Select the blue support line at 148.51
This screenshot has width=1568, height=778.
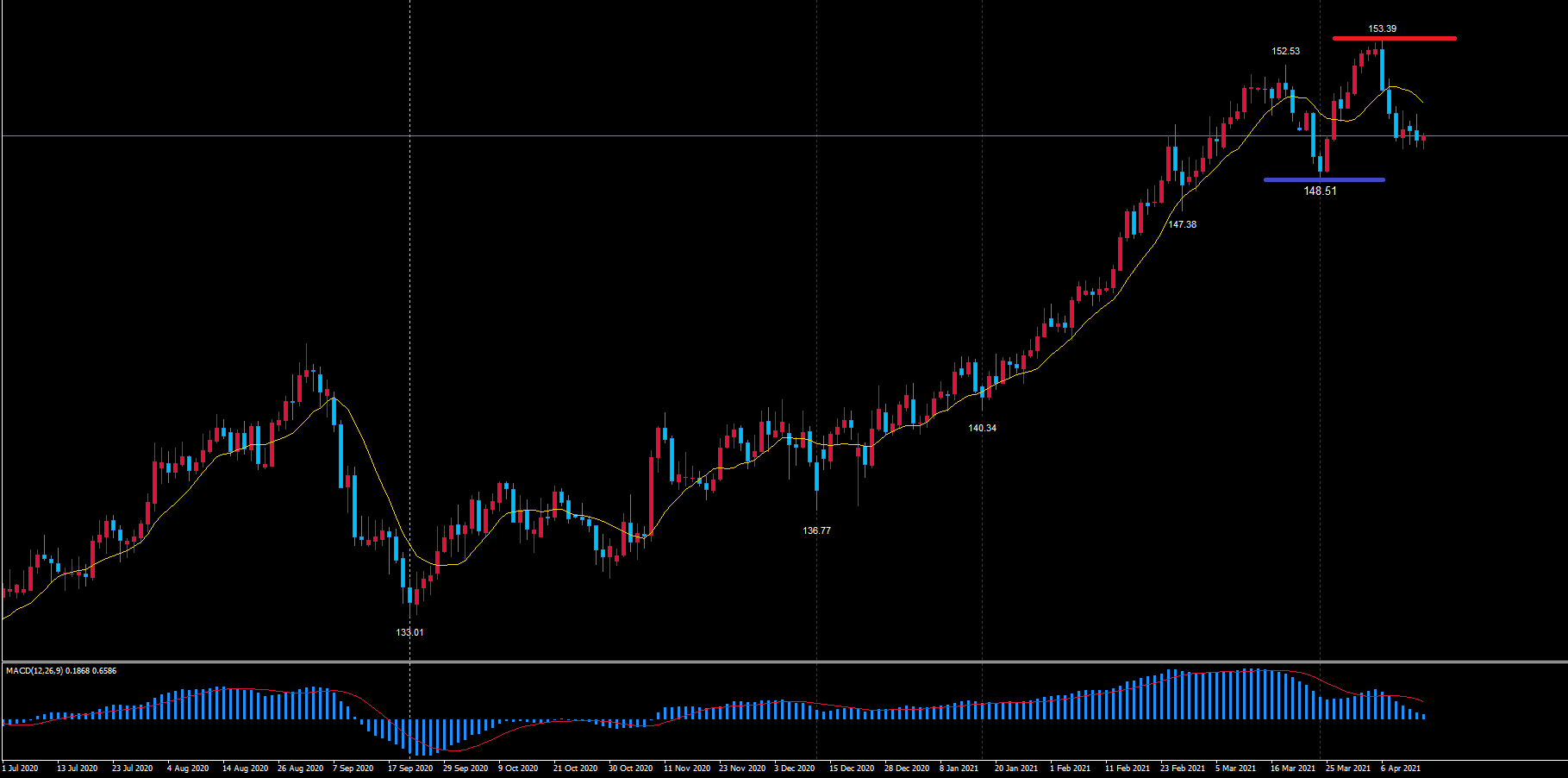click(1324, 179)
